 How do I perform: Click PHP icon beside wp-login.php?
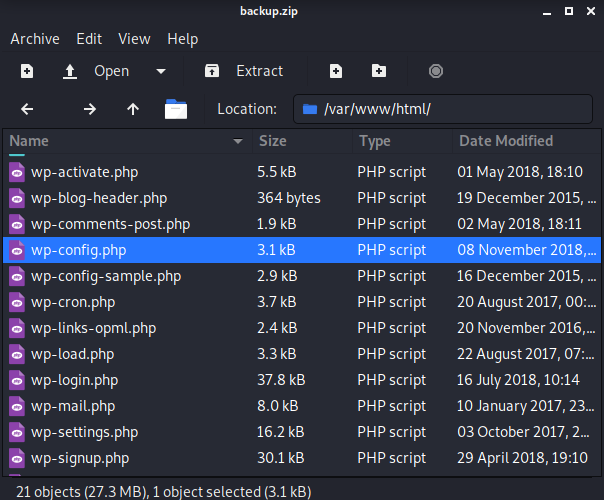[17, 380]
